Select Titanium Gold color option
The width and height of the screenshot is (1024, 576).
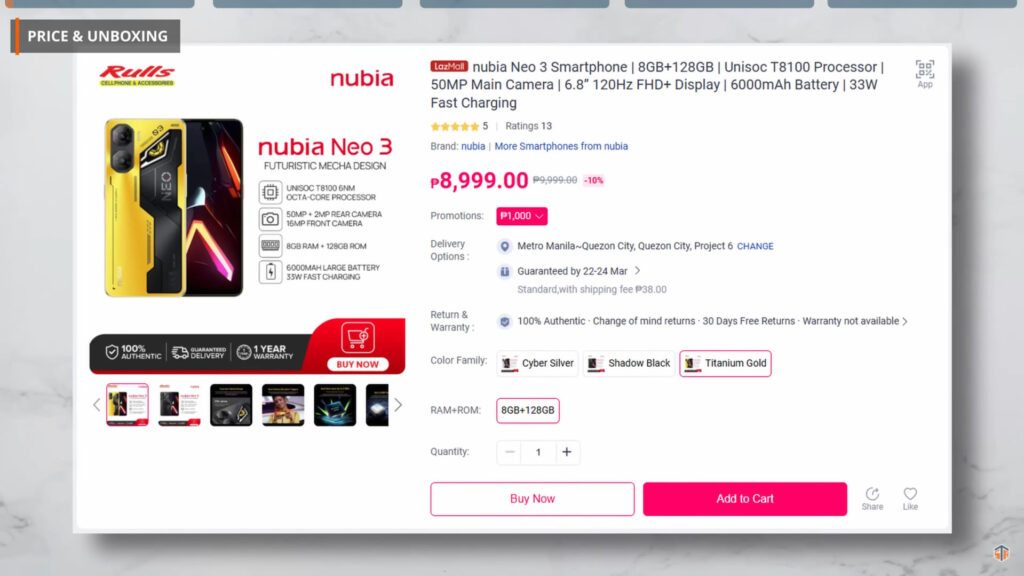[725, 363]
